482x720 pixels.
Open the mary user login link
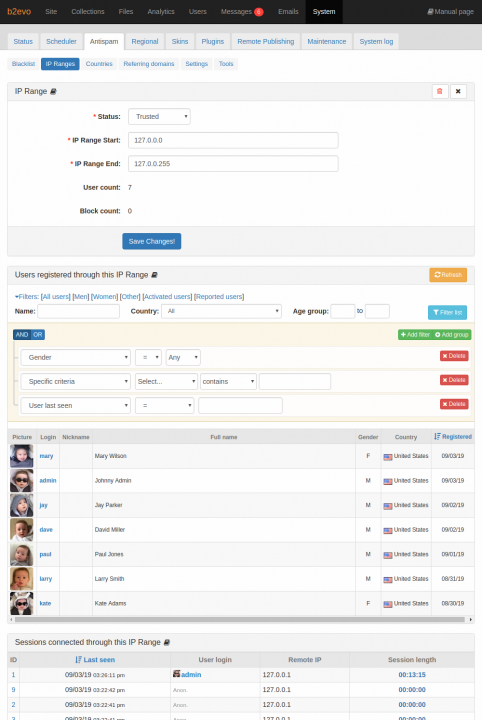(46, 456)
